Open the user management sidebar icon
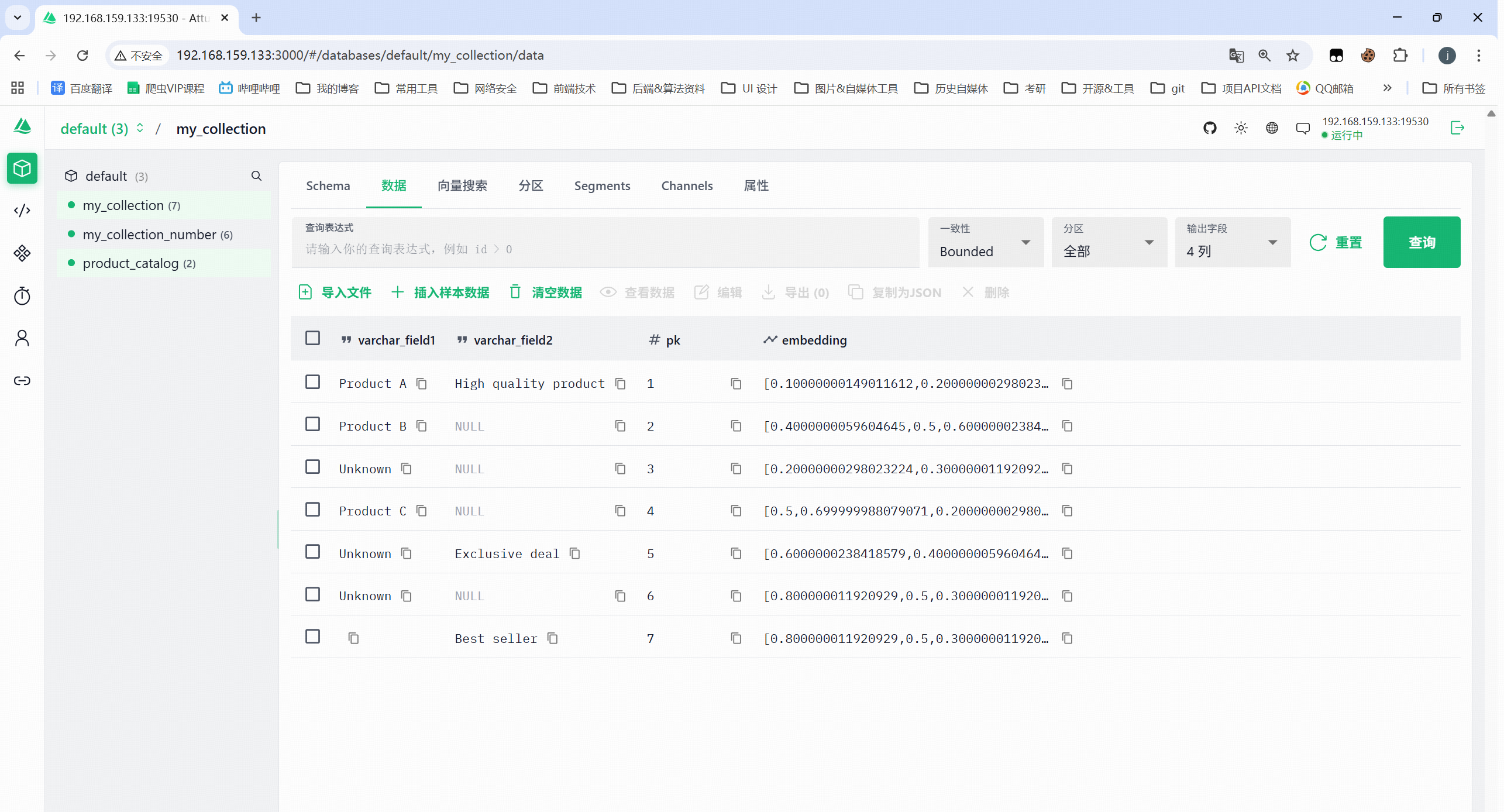This screenshot has width=1504, height=812. [22, 338]
